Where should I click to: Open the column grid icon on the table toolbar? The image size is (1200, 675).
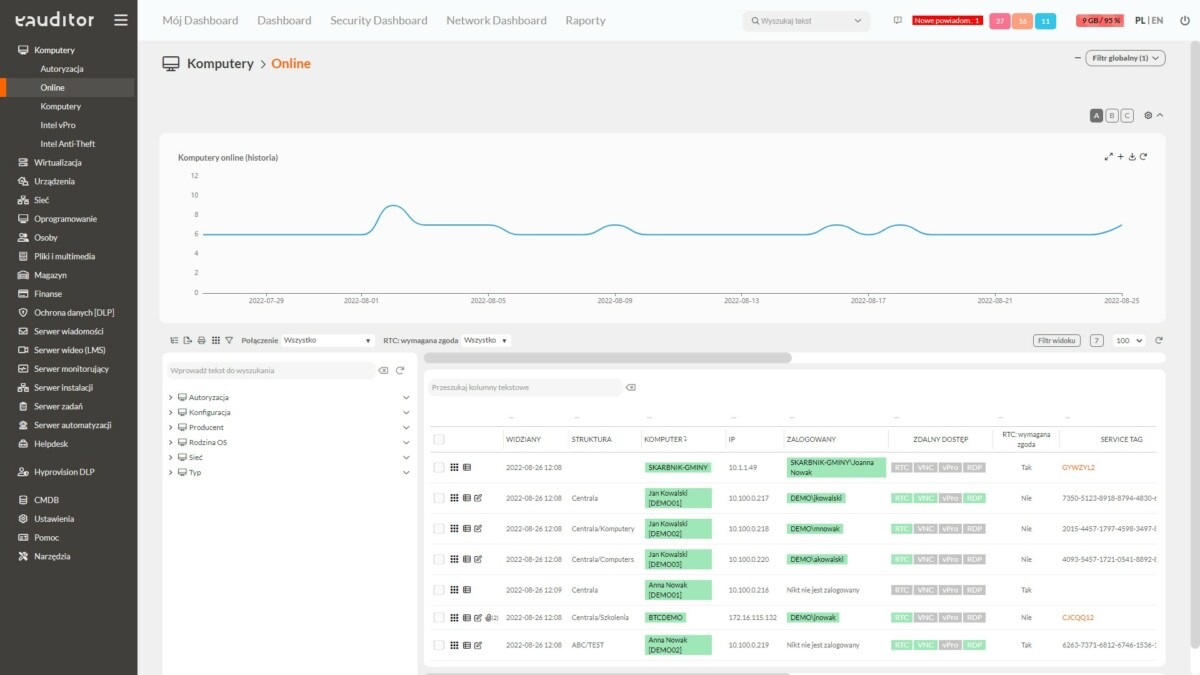coord(215,340)
